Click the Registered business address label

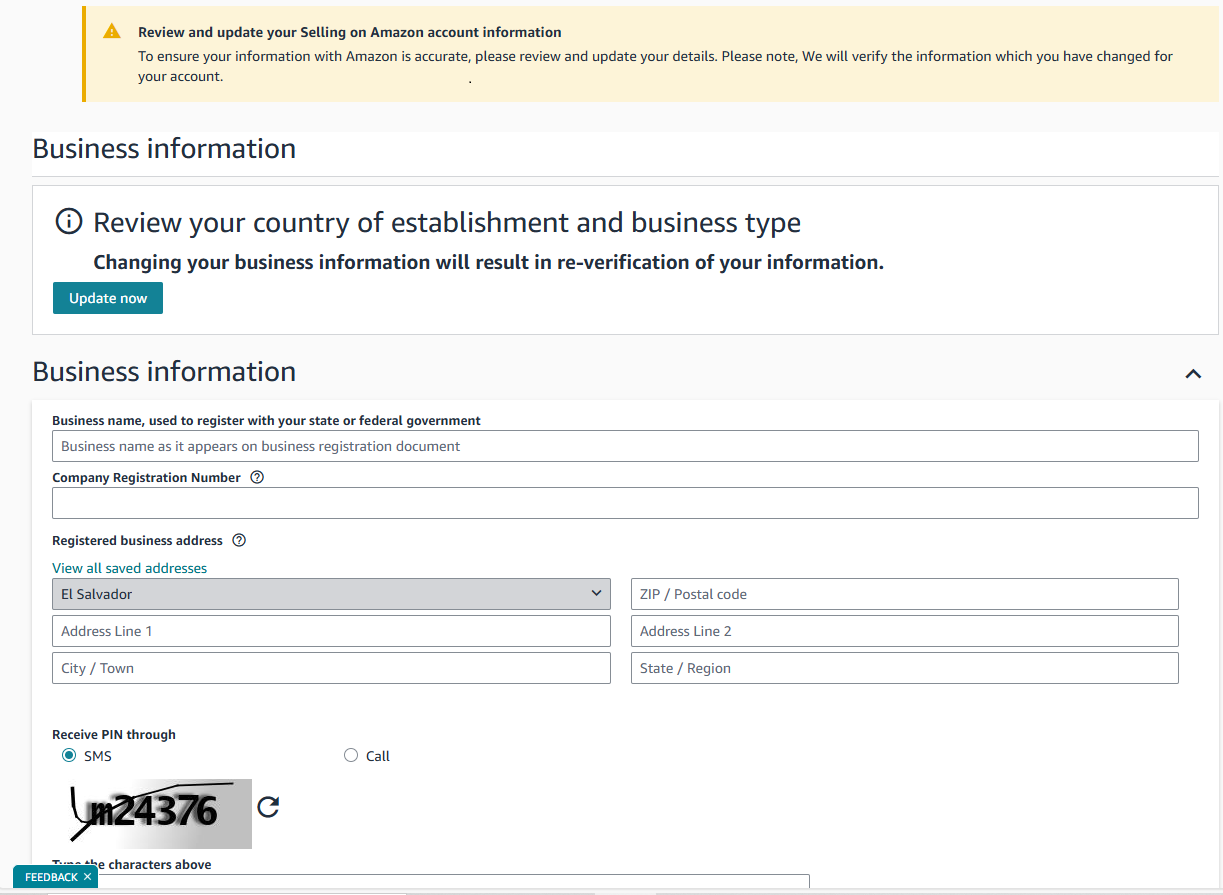(137, 541)
